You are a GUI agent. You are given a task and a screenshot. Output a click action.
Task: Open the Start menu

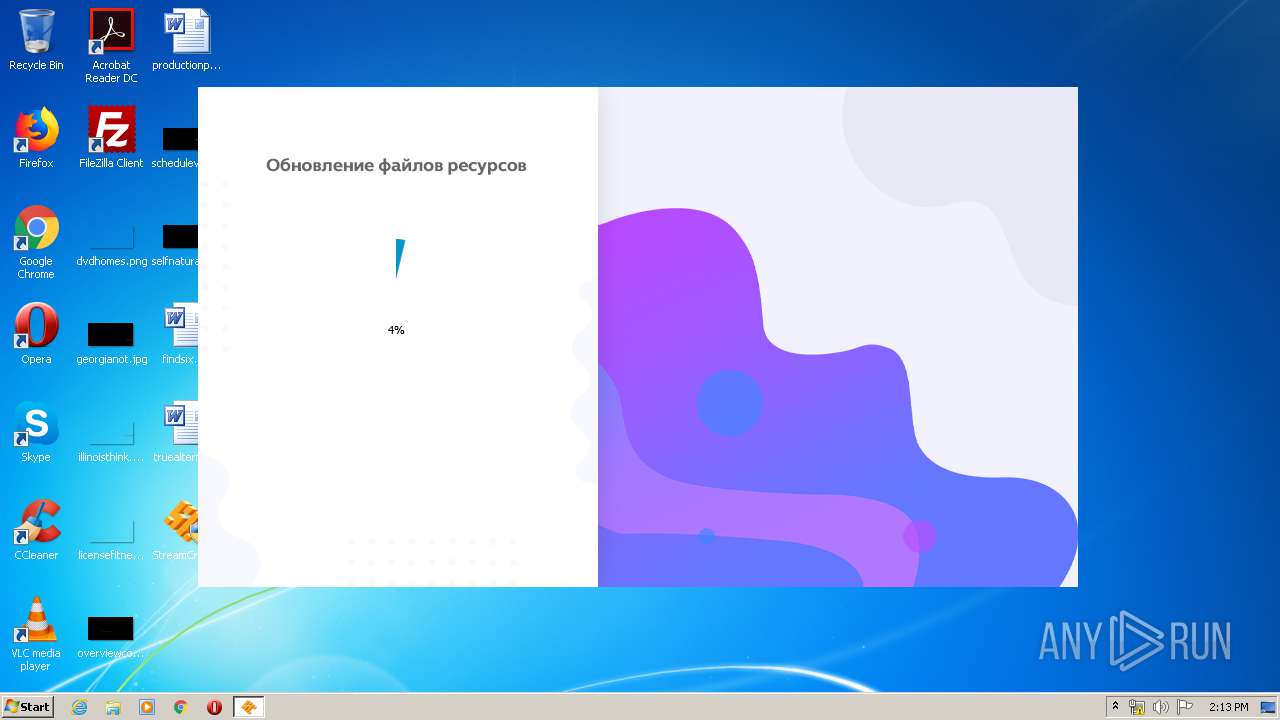[x=28, y=707]
